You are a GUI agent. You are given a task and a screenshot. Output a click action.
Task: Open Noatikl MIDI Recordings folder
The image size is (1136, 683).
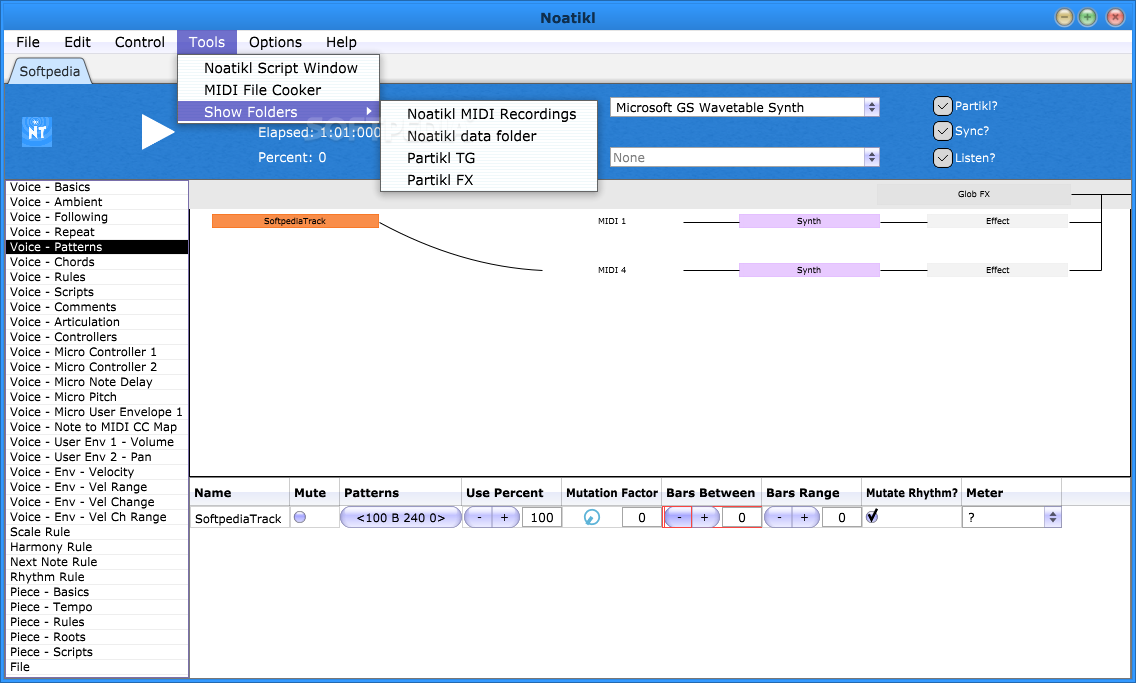489,114
